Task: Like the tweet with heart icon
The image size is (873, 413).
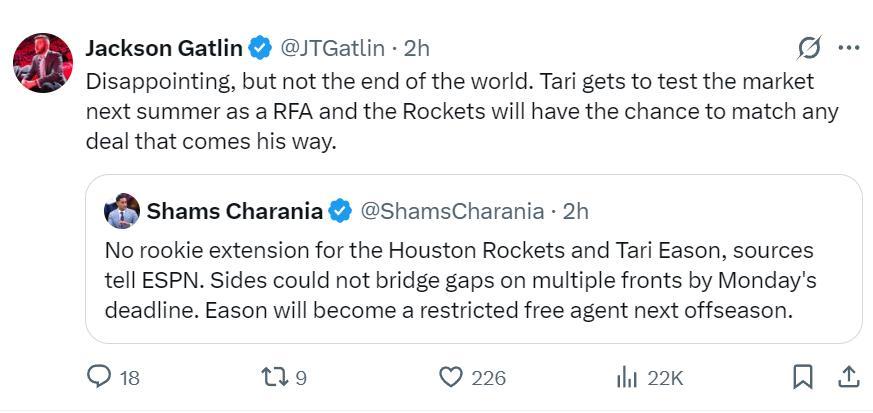Action: pyautogui.click(x=451, y=376)
